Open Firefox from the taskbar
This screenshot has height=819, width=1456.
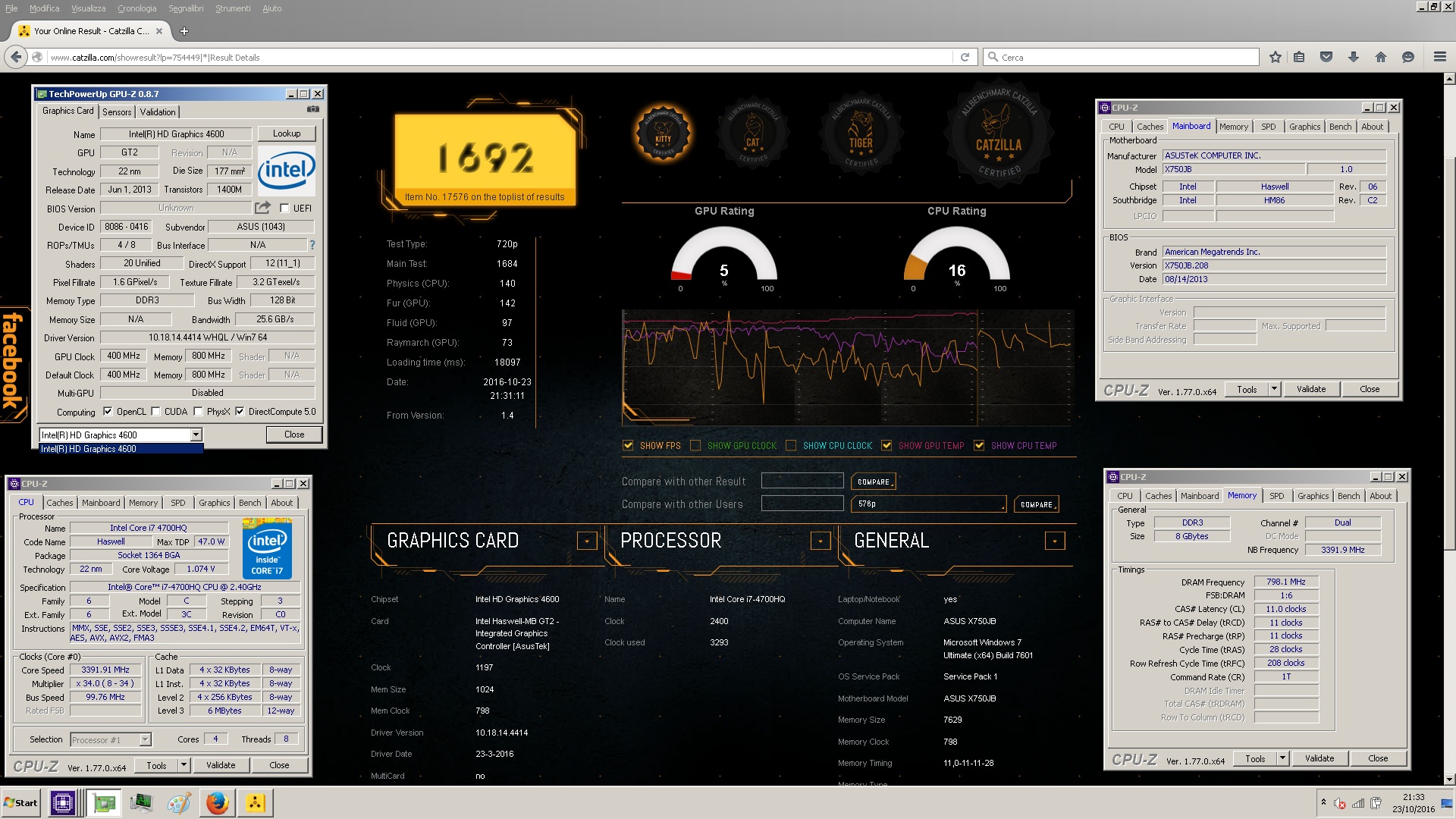pyautogui.click(x=218, y=803)
